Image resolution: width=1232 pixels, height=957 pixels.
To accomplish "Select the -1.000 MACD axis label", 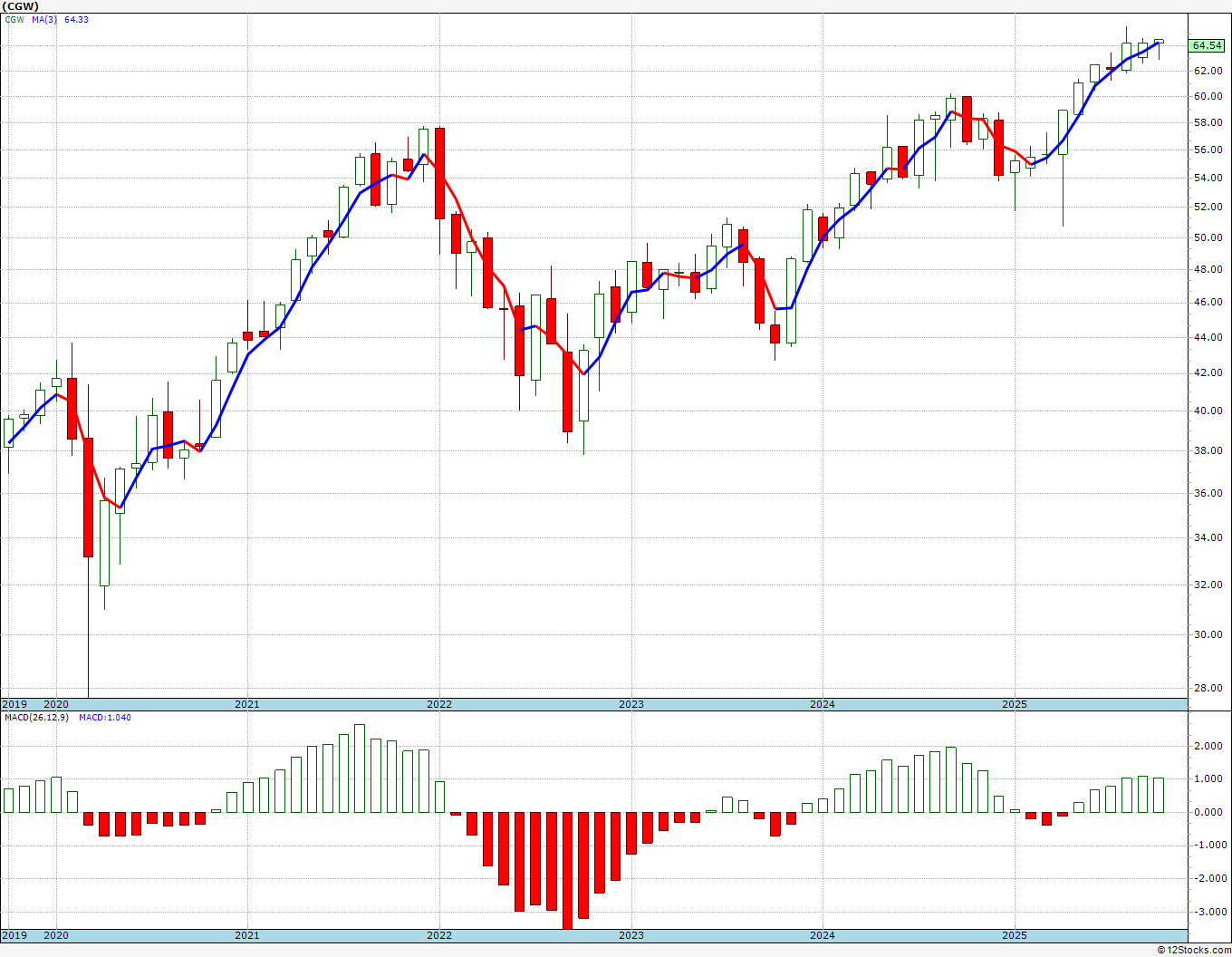I will tap(1209, 846).
